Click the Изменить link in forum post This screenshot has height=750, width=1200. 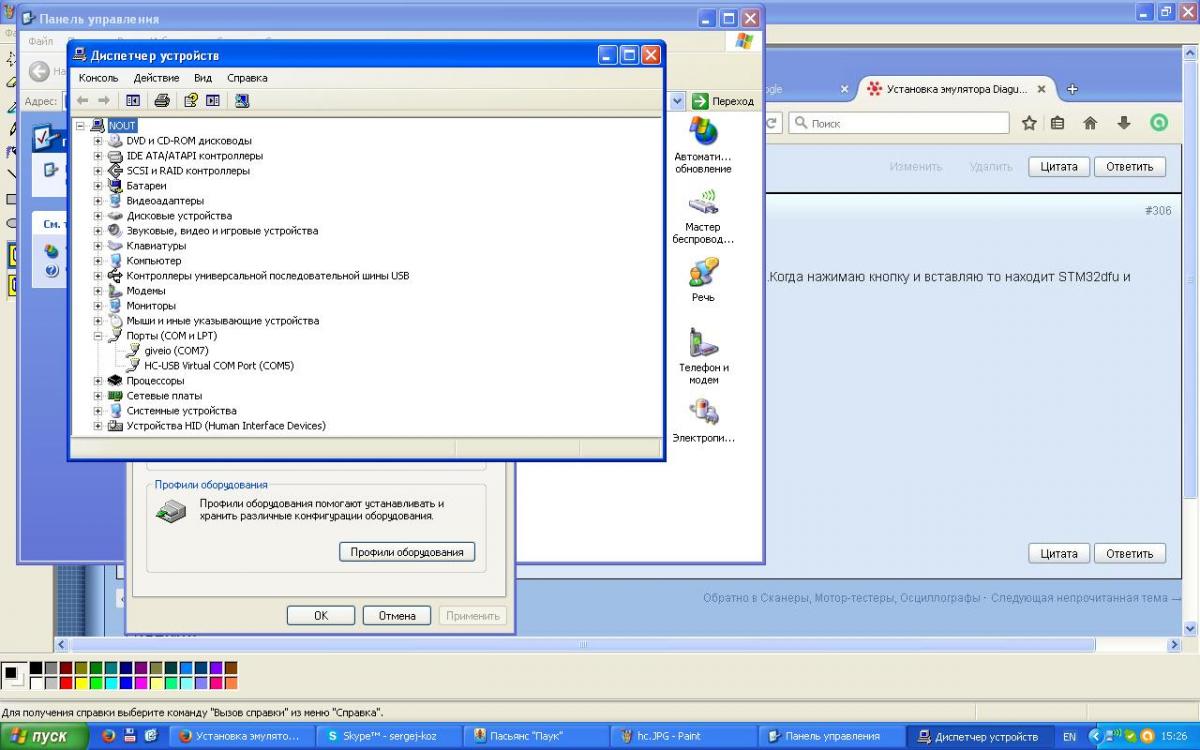916,167
